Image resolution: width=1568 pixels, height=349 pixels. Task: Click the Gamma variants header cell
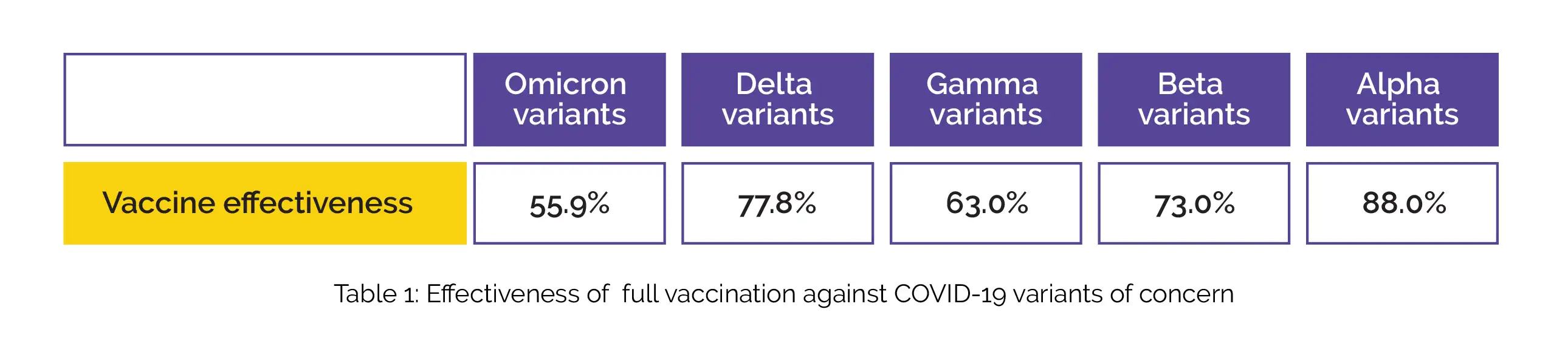986,100
